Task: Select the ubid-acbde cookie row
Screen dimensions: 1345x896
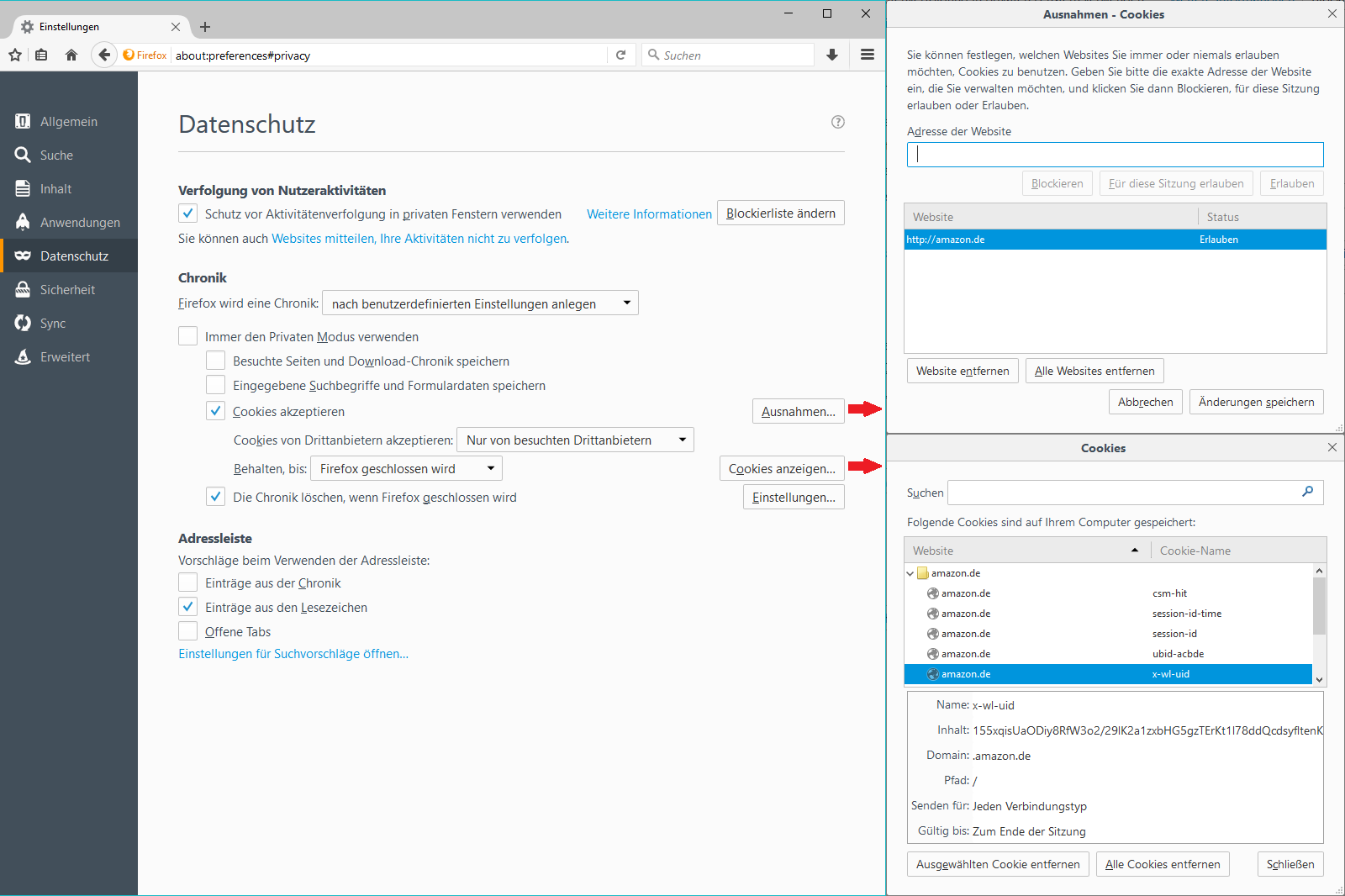Action: [1108, 654]
